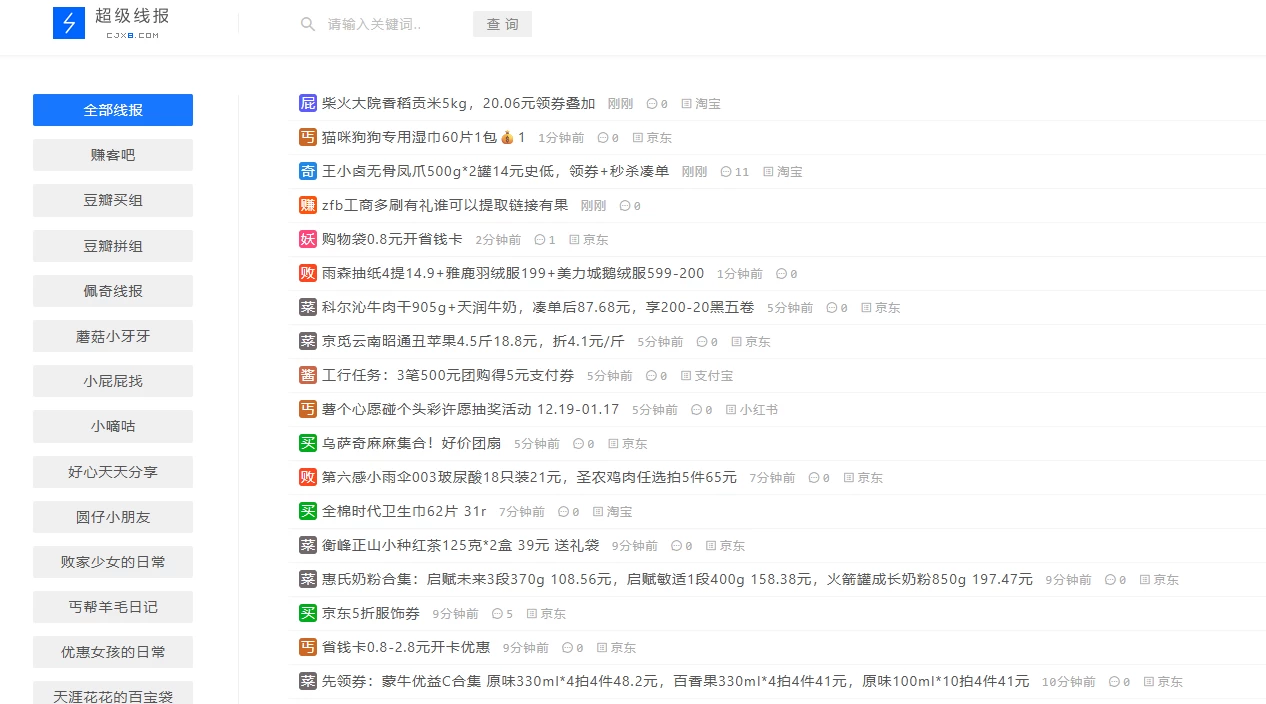1266x704 pixels.
Task: Click the green 买 icon on 京东5折服饰券
Action: click(x=307, y=613)
